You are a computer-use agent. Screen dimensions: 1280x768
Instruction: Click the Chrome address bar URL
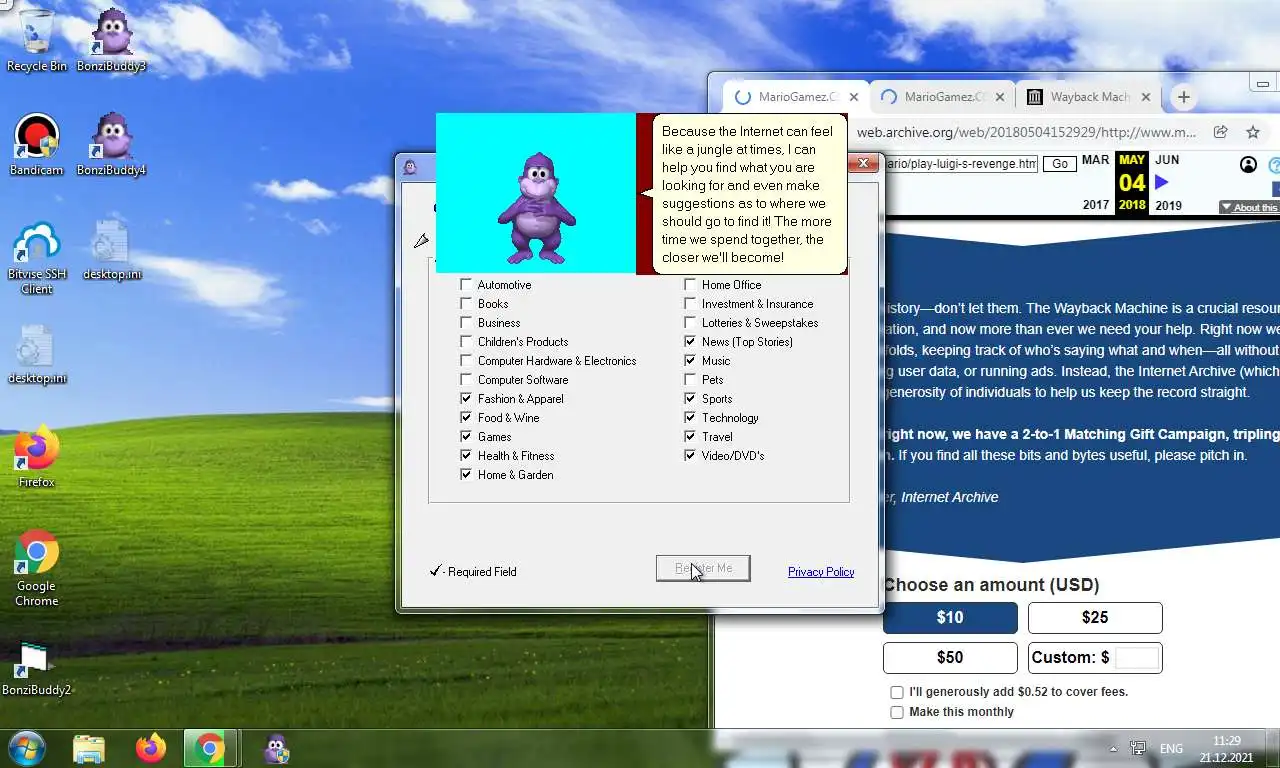(x=1026, y=132)
